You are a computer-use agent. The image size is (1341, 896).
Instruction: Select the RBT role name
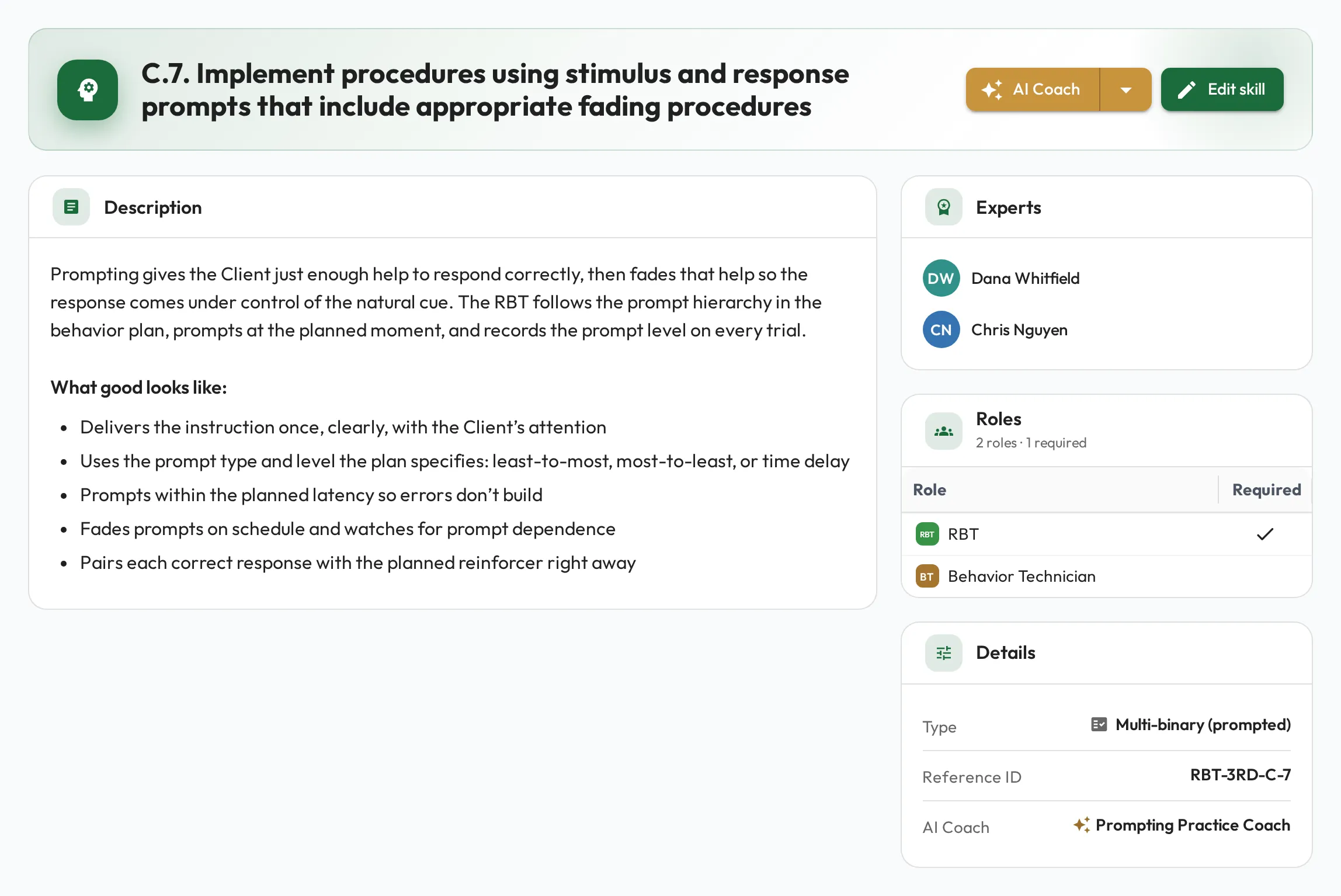(x=963, y=534)
